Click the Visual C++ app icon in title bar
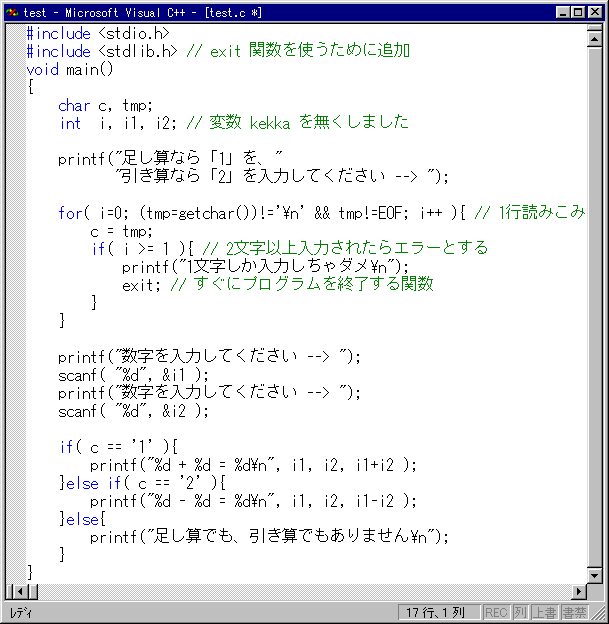Image resolution: width=609 pixels, height=624 pixels. pyautogui.click(x=12, y=12)
